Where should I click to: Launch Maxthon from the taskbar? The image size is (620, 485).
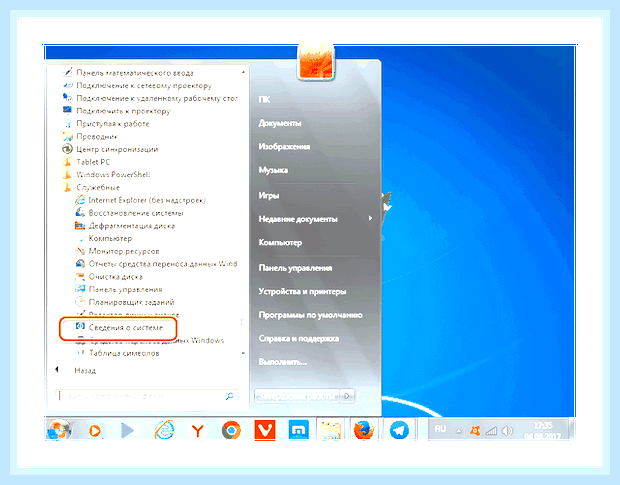tap(298, 430)
